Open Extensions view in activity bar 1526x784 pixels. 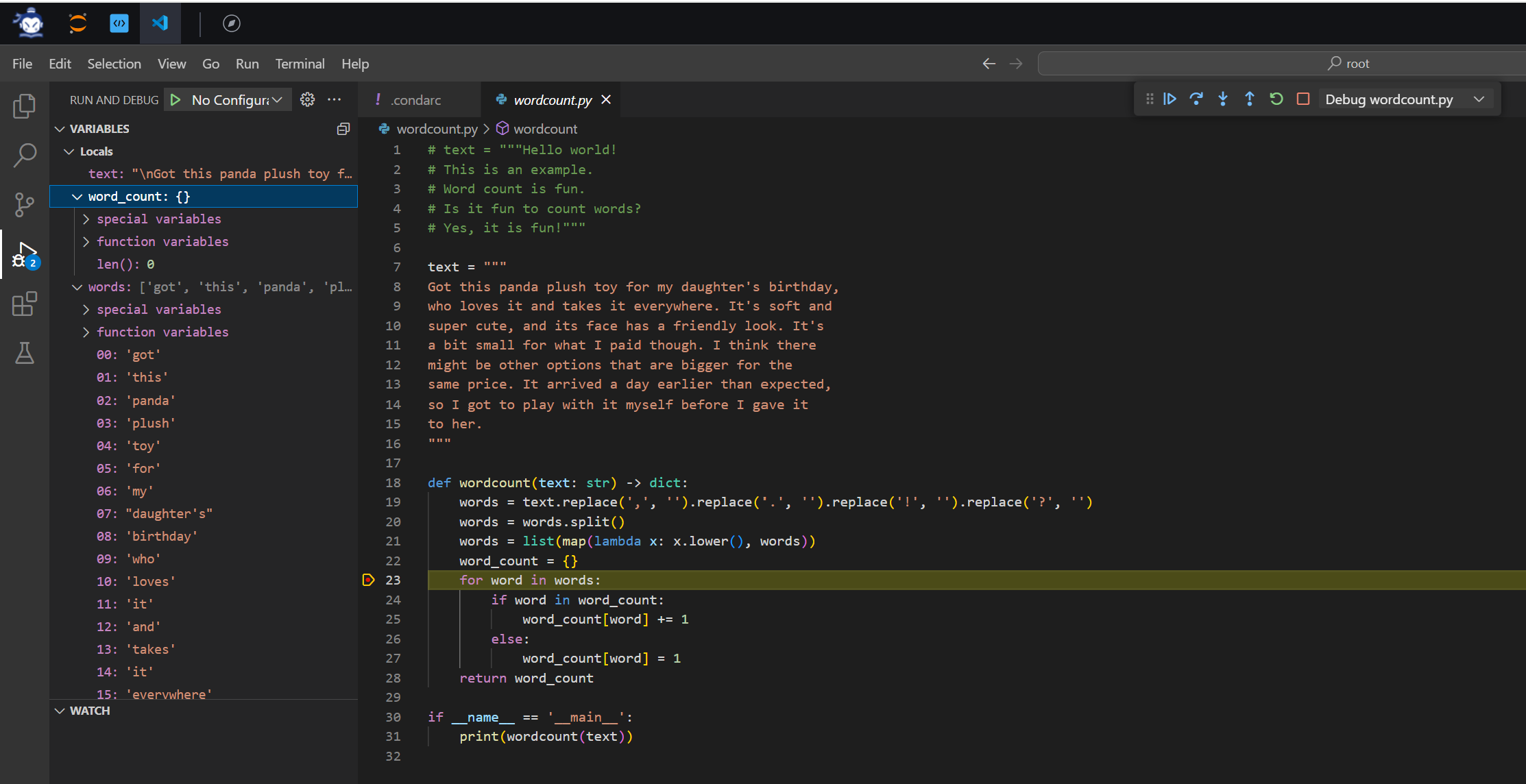point(25,304)
